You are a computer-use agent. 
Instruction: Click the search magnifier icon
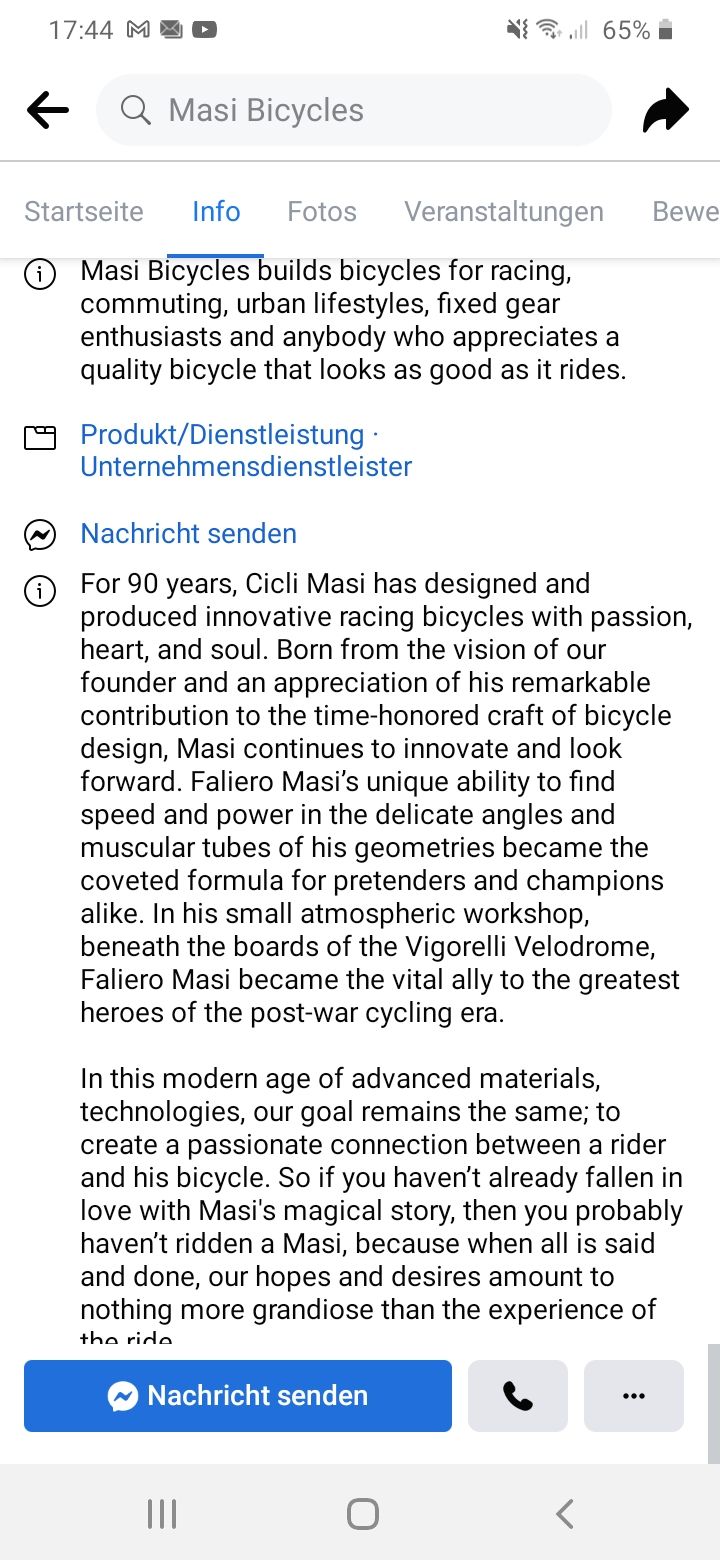pos(135,110)
